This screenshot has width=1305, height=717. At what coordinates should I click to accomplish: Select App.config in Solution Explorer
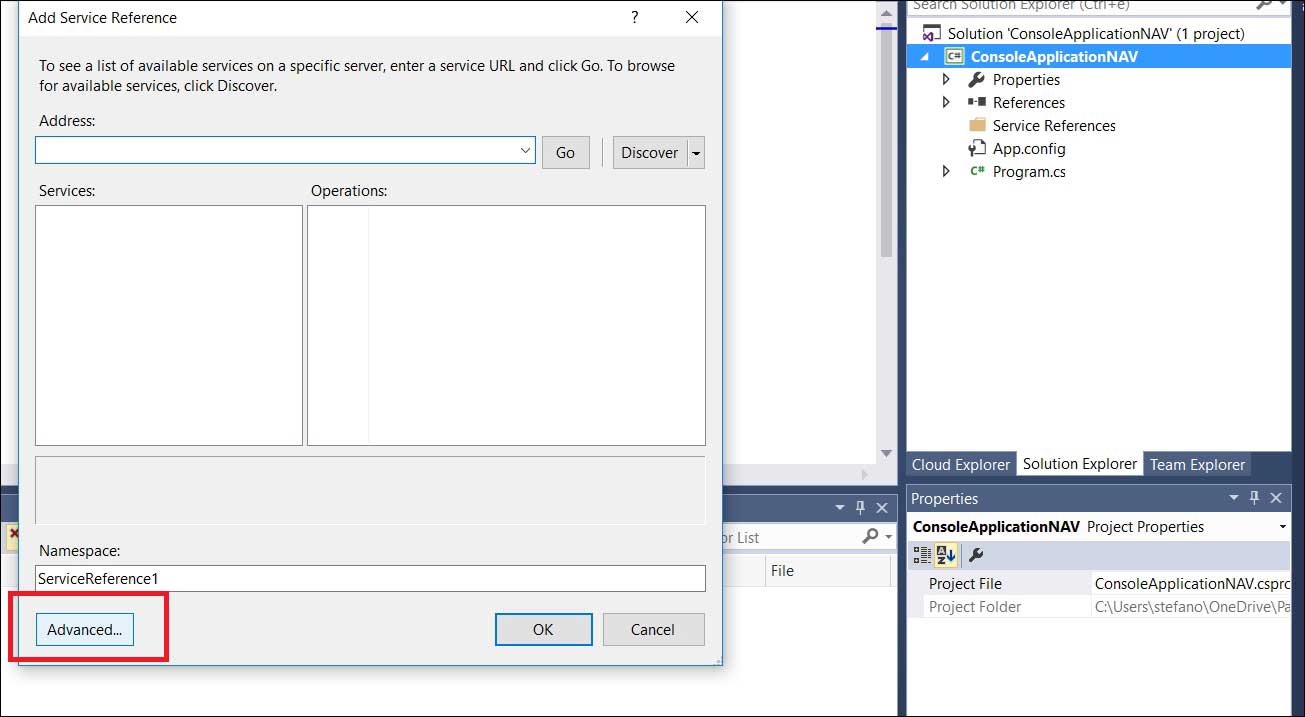tap(1029, 148)
